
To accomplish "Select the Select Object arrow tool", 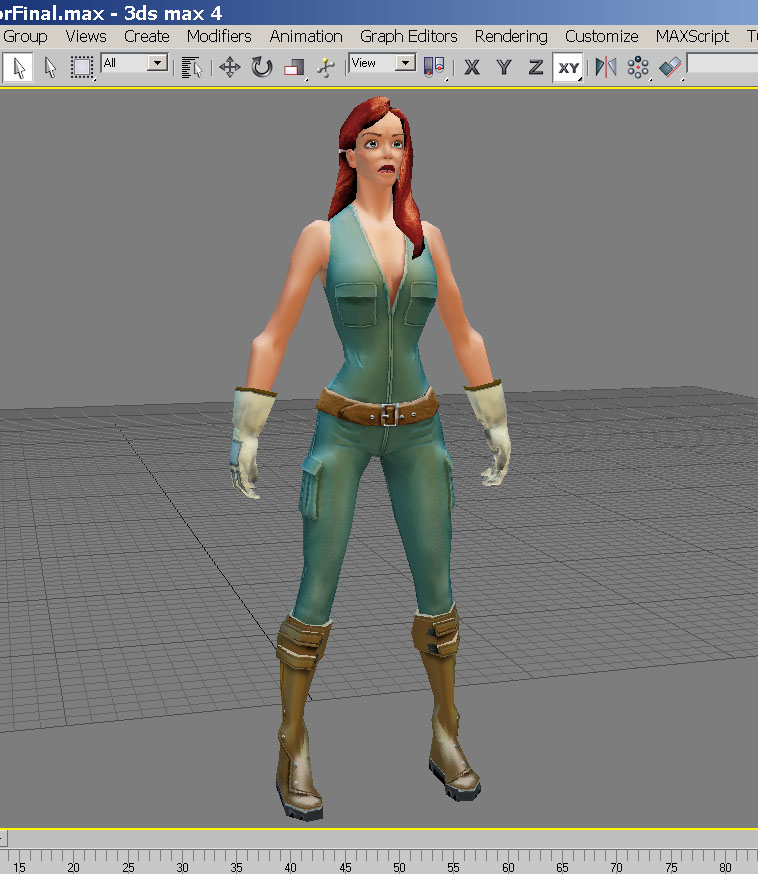I will point(19,67).
